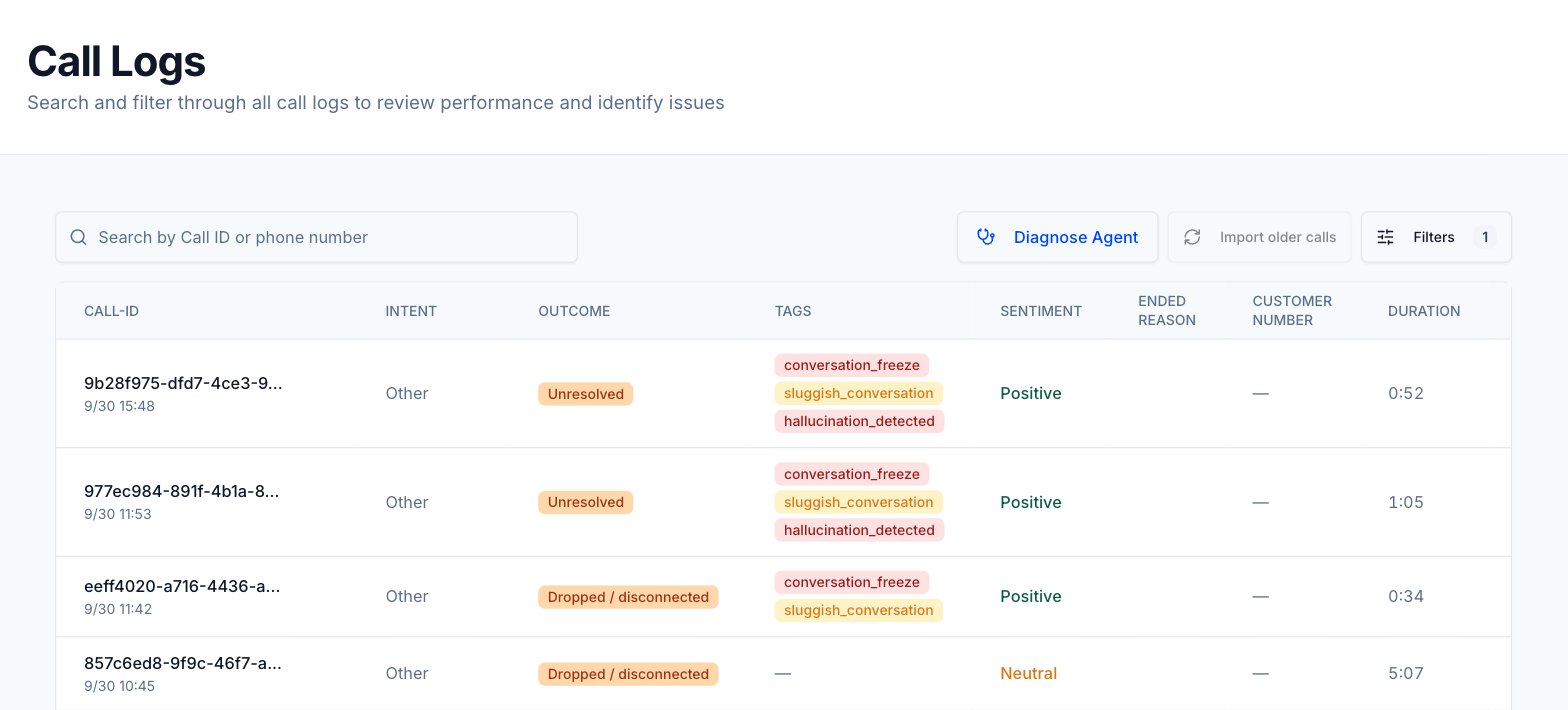Click the 1:05 duration value
The image size is (1568, 710).
point(1406,502)
